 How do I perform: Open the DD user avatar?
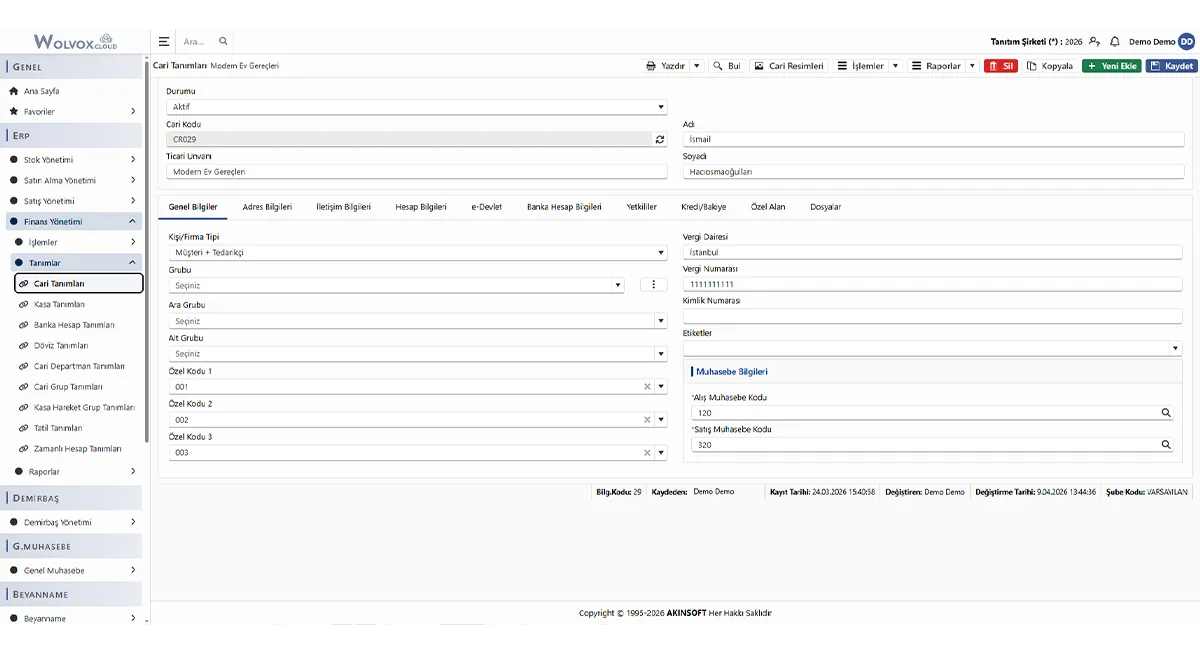pyautogui.click(x=1186, y=41)
